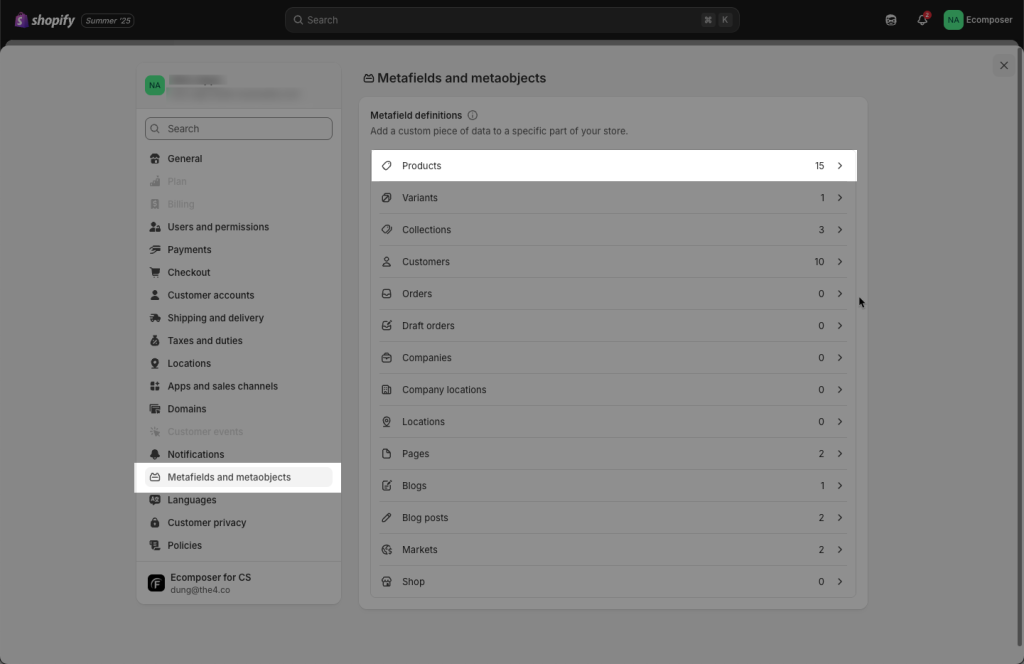Click the Shipping and delivery truck icon
Image resolution: width=1024 pixels, height=664 pixels.
[155, 318]
